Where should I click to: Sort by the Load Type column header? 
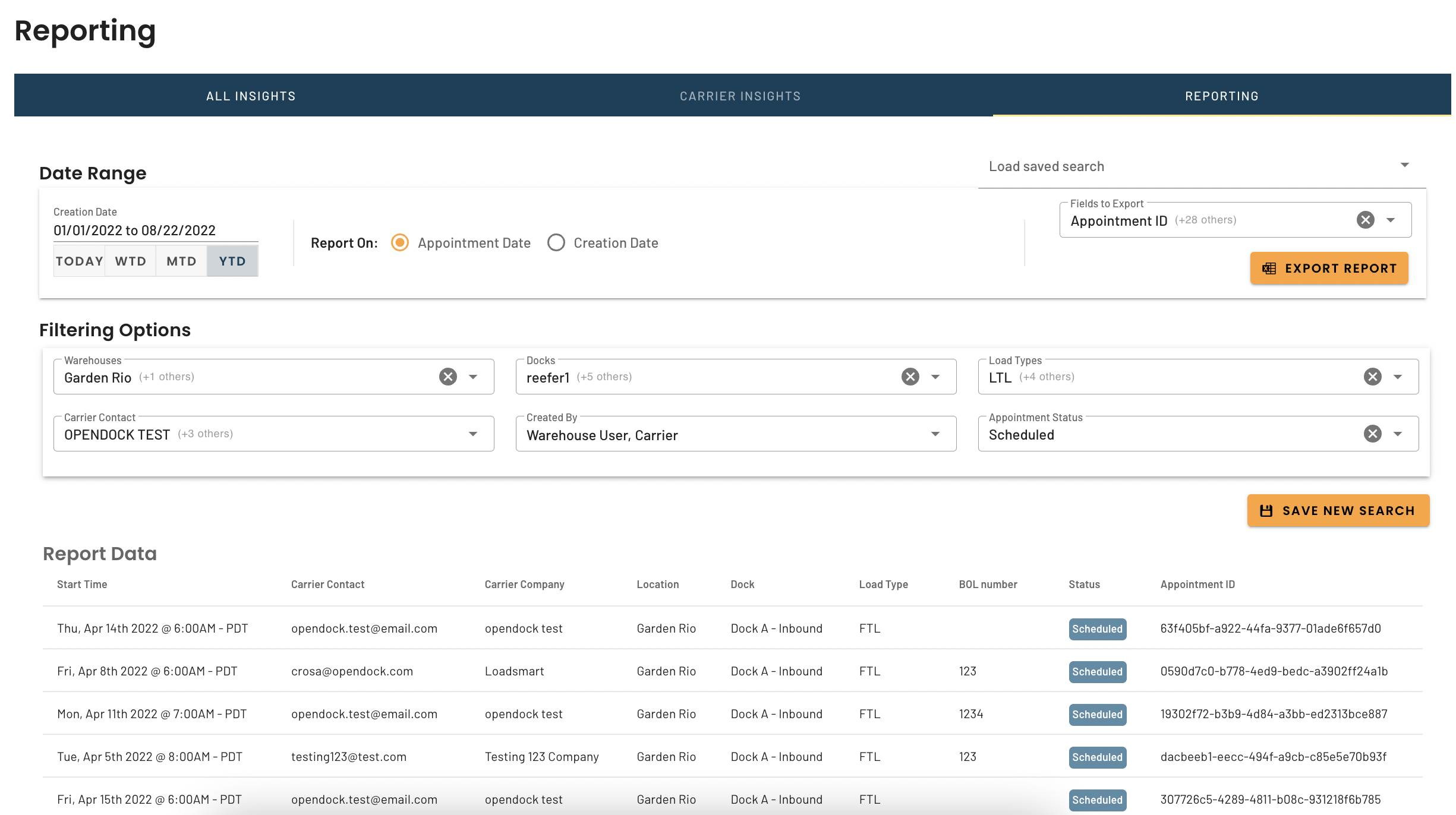tap(883, 585)
